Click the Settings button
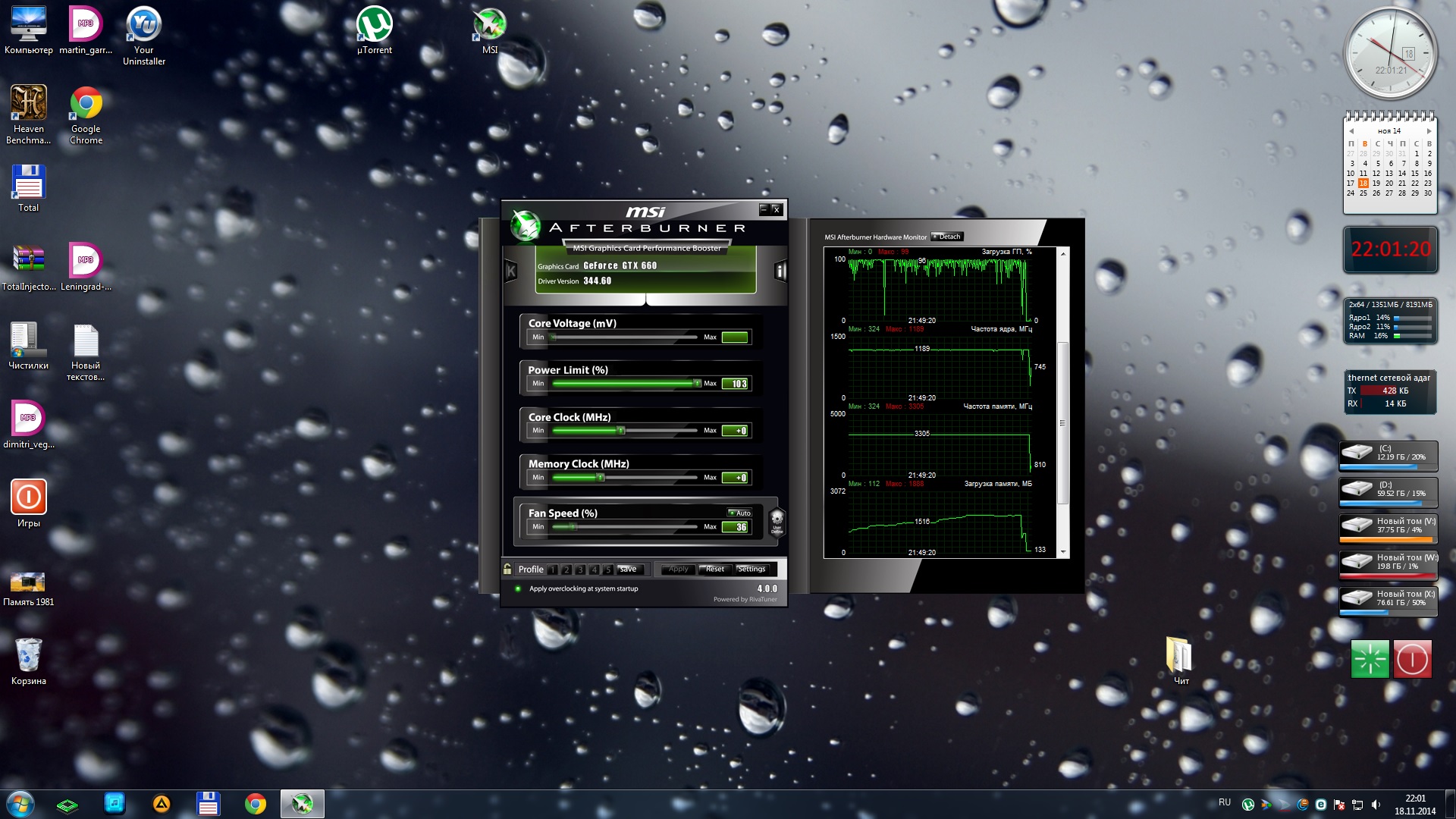This screenshot has height=819, width=1456. coord(752,570)
